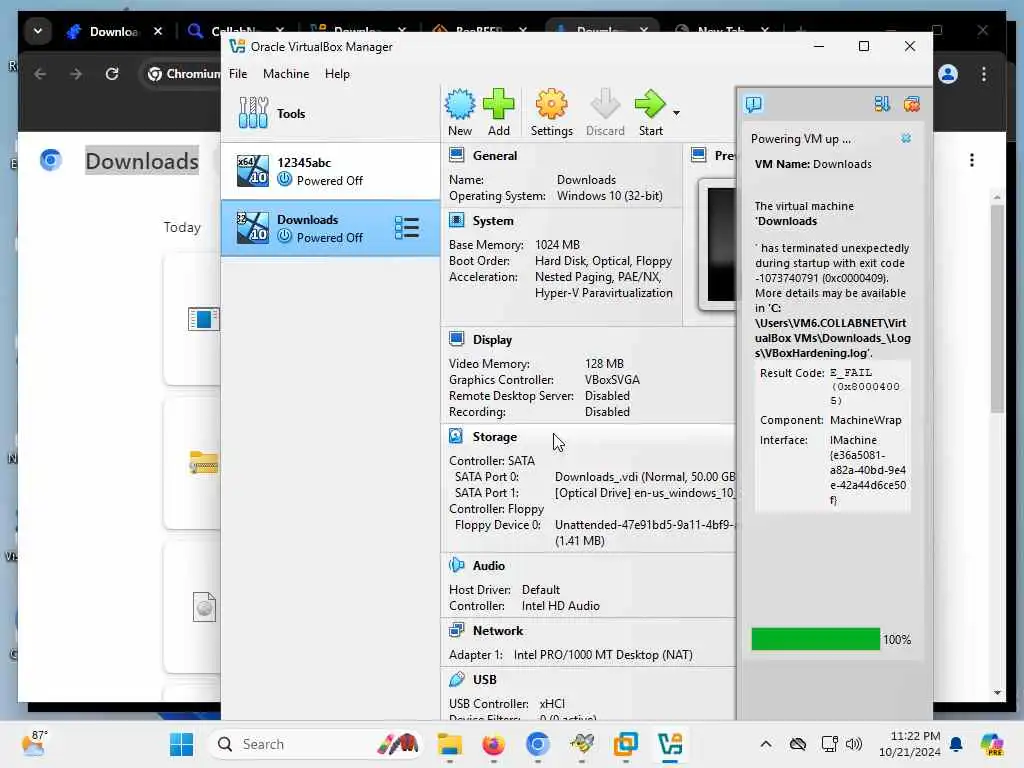Click the green 100% progress bar
This screenshot has height=768, width=1024.
815,639
